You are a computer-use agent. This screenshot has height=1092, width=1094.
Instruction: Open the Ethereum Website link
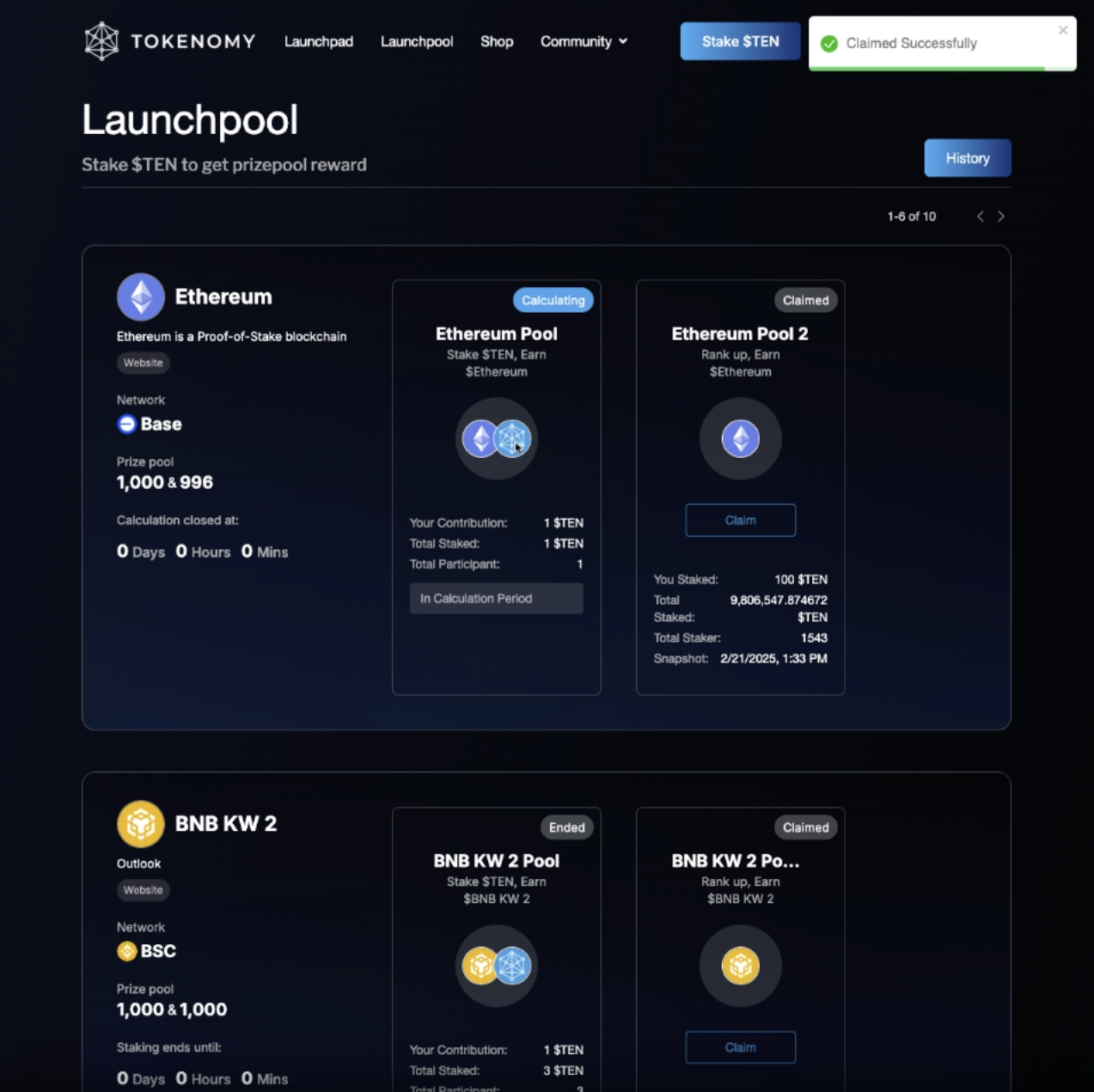[143, 363]
